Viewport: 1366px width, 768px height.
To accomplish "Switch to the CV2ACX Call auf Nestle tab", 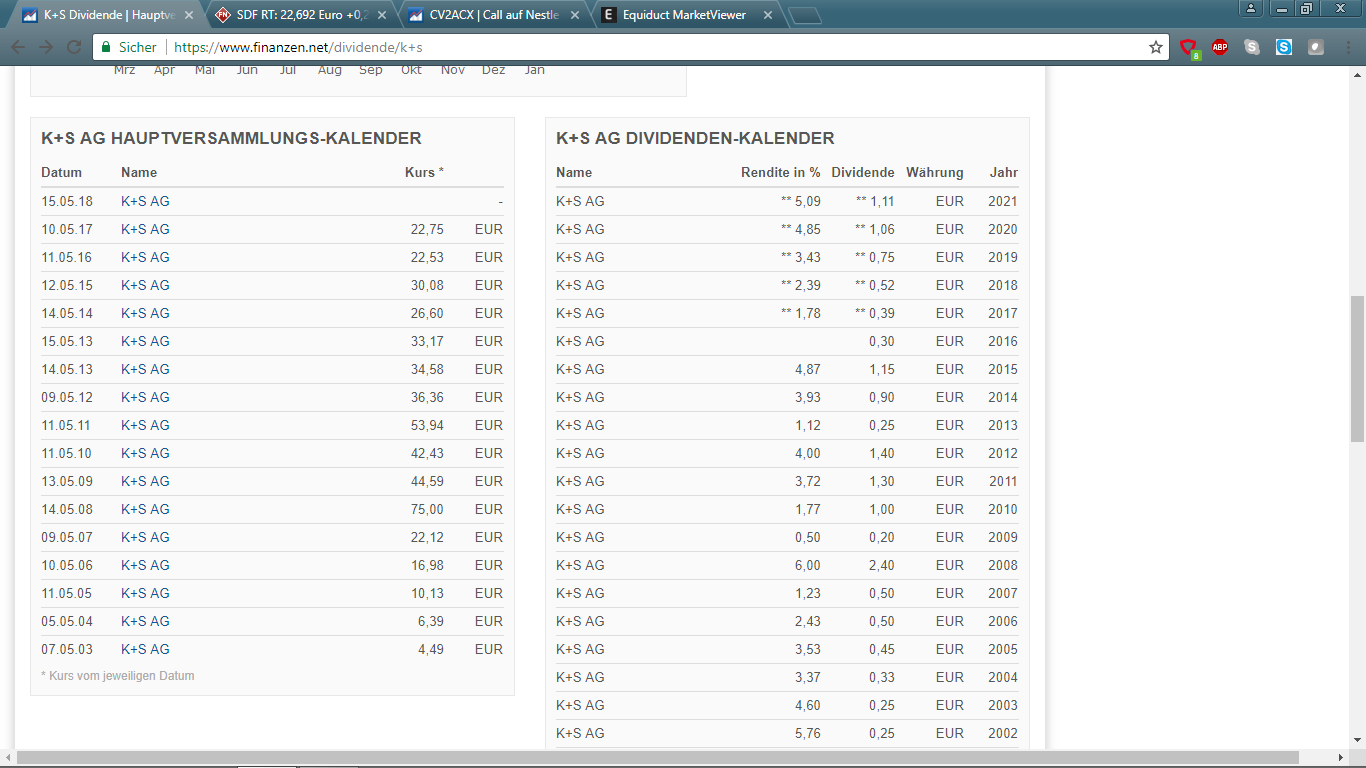I will [x=487, y=15].
